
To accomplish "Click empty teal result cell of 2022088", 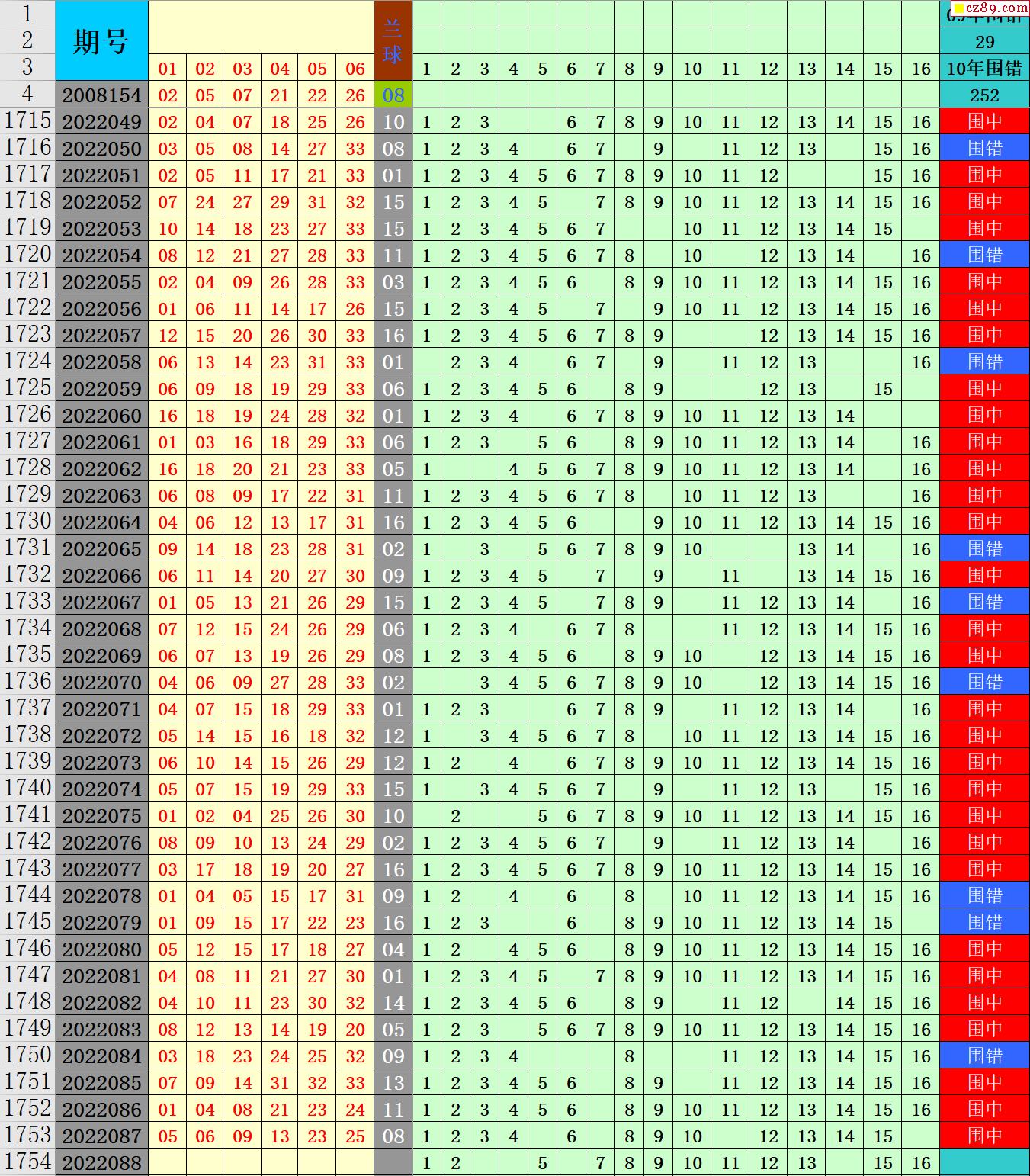I will 984,1163.
